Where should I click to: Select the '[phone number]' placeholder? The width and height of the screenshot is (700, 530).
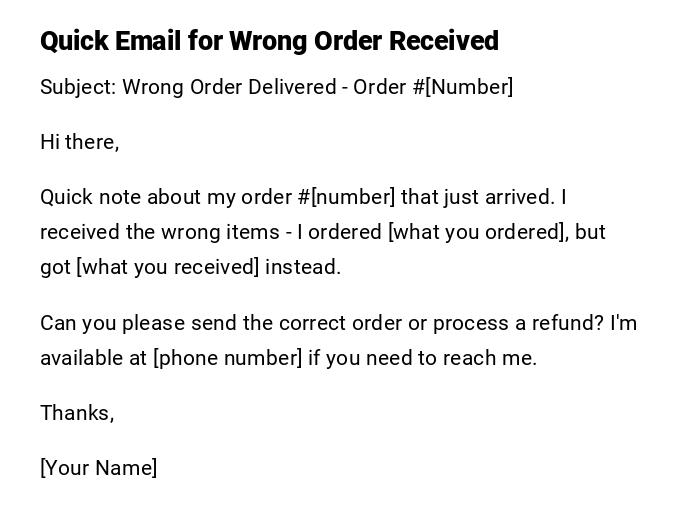click(x=227, y=358)
